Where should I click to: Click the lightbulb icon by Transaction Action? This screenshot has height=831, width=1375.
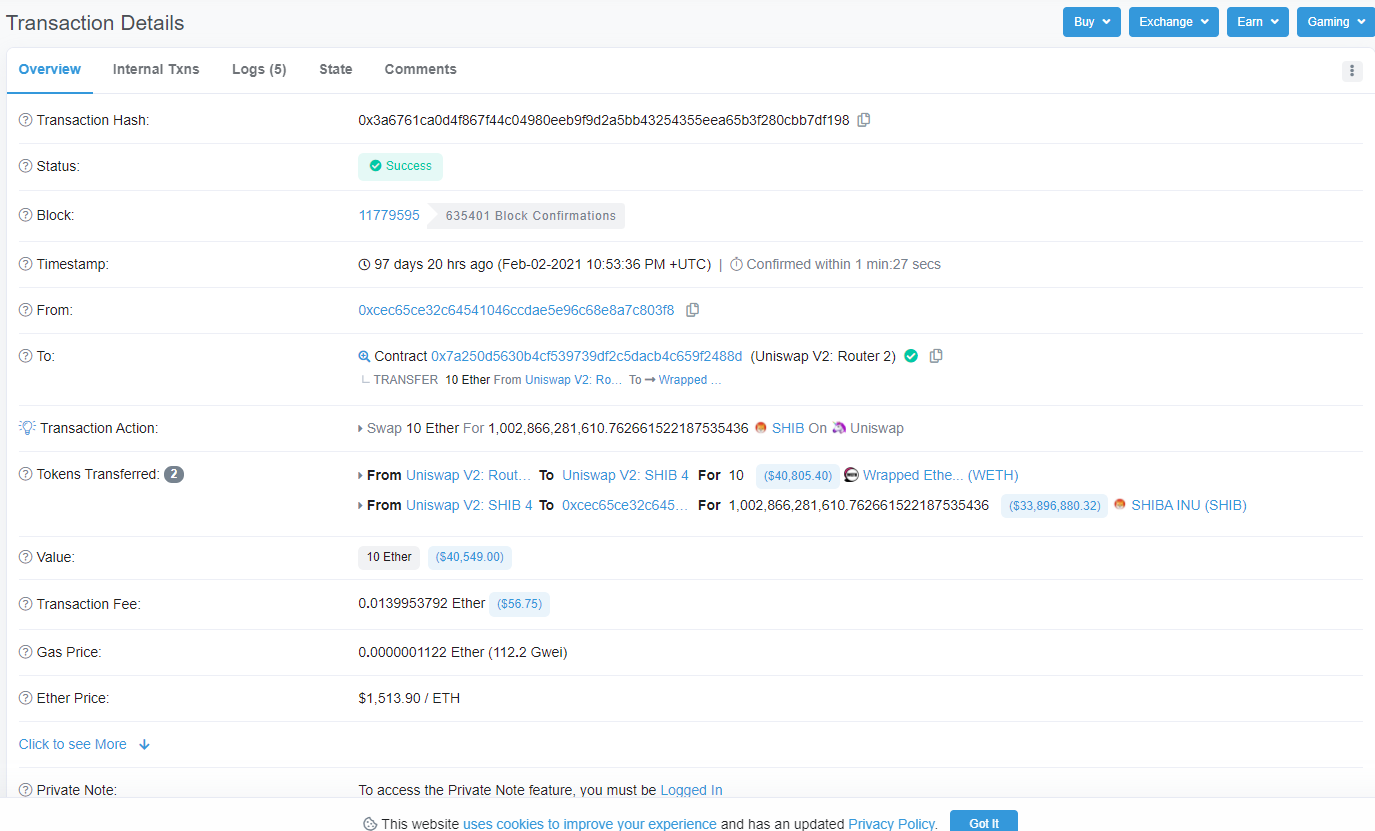(x=27, y=428)
